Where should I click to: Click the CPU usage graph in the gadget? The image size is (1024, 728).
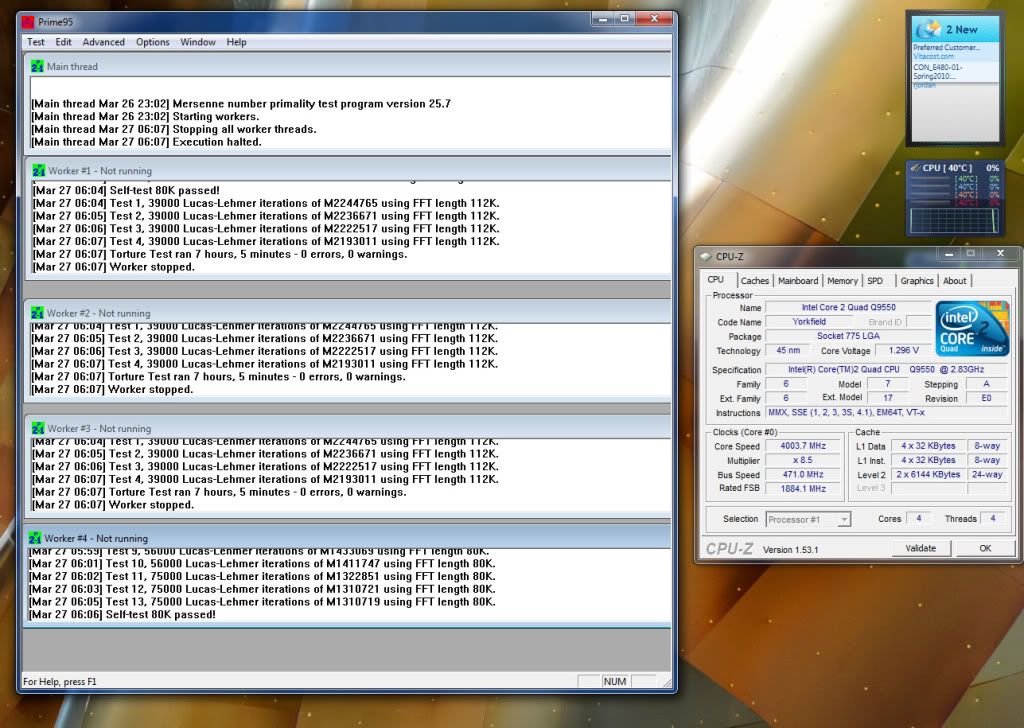click(955, 221)
